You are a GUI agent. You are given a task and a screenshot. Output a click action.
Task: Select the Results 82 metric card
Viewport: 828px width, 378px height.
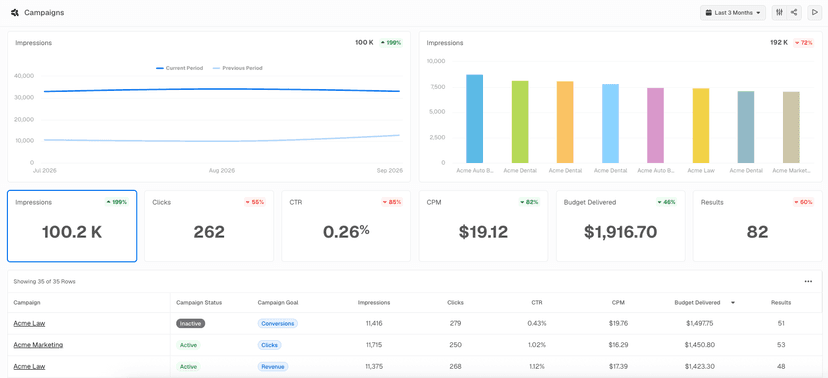click(x=758, y=226)
